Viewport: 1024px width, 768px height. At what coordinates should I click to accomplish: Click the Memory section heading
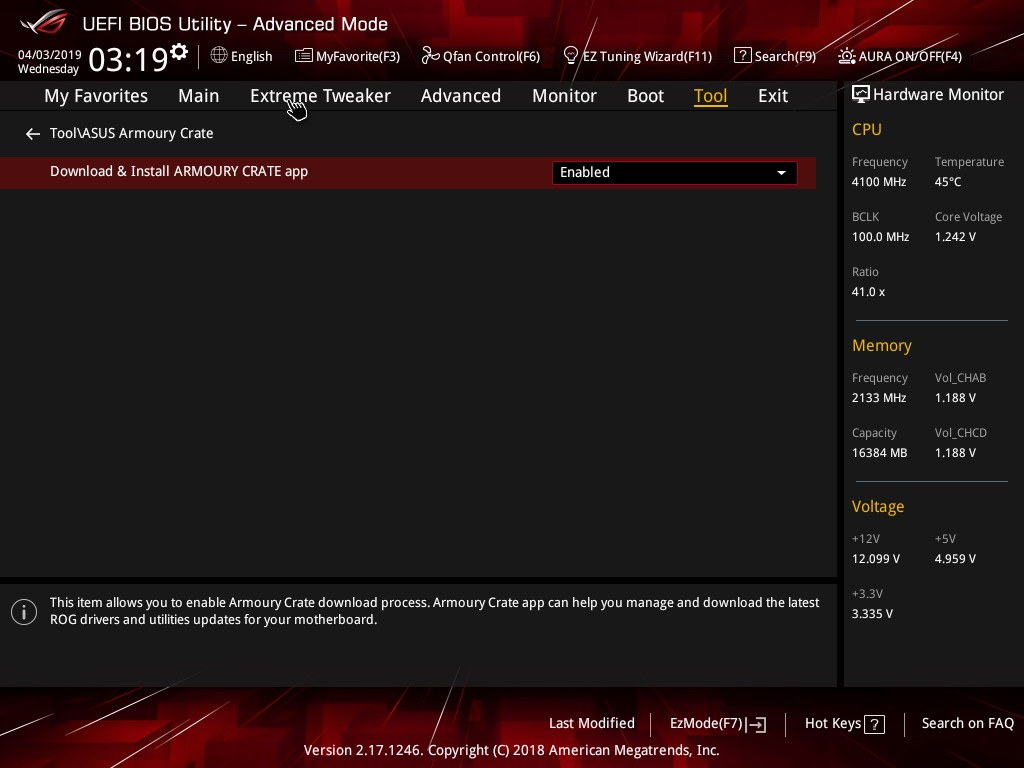click(x=882, y=345)
